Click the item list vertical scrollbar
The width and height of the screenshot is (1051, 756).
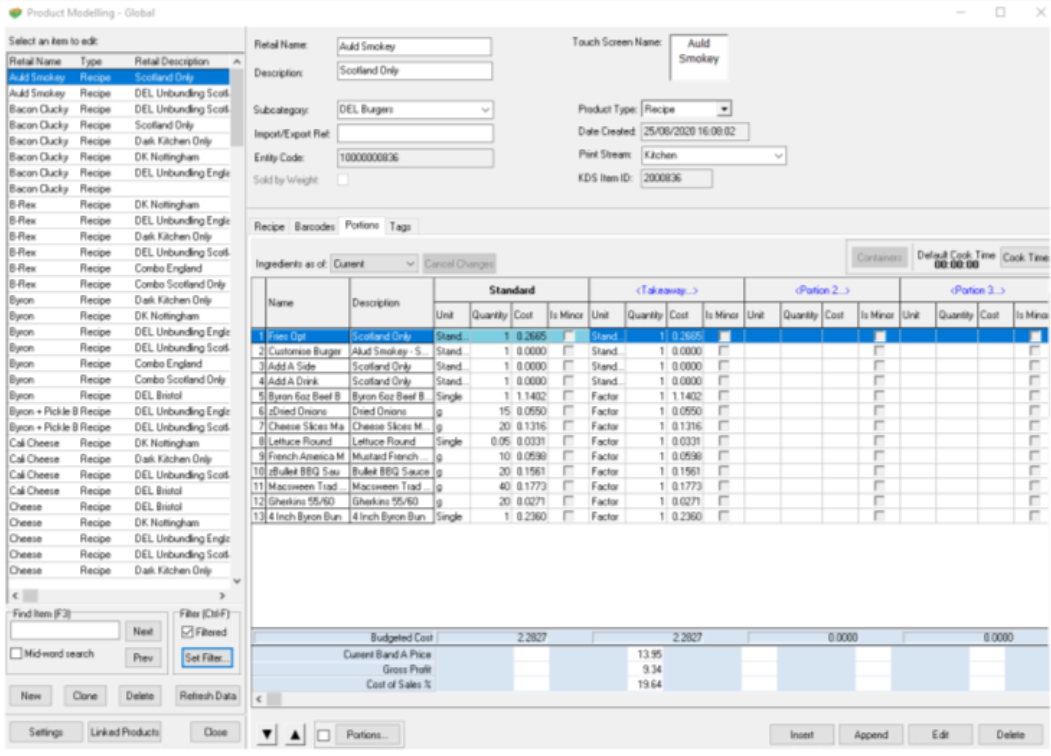click(x=237, y=300)
